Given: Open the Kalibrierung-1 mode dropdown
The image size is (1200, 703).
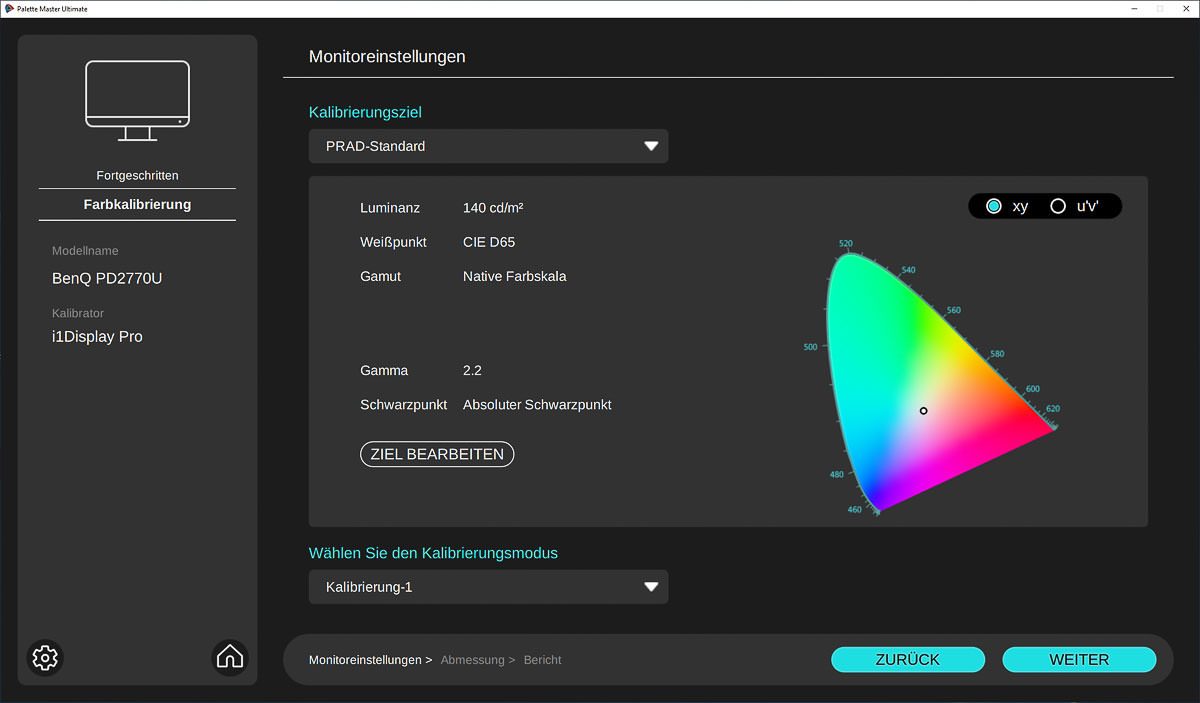Looking at the screenshot, I should click(487, 587).
